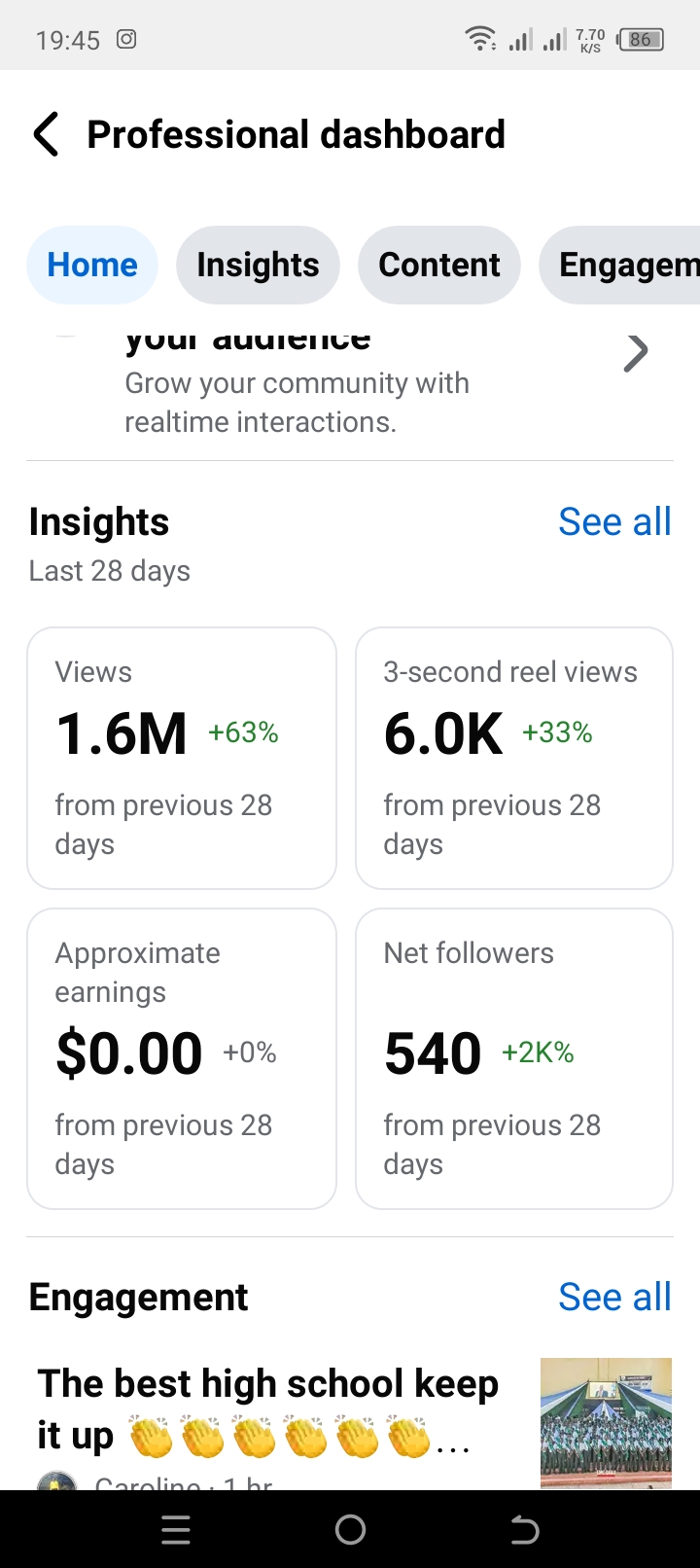The image size is (700, 1568).
Task: Open the chevron next to Grow your community
Action: [636, 353]
